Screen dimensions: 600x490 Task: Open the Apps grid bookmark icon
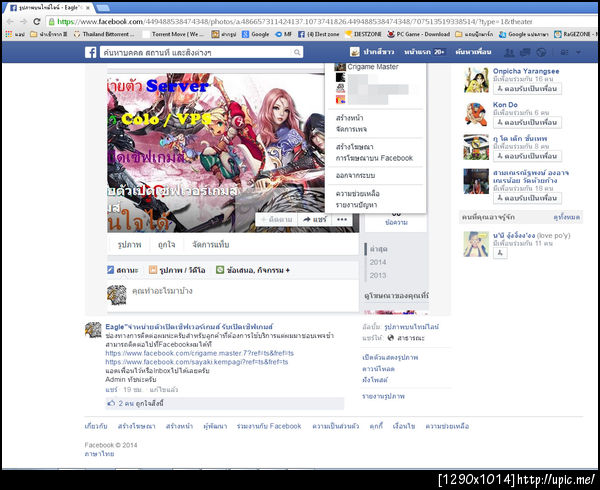click(8, 34)
